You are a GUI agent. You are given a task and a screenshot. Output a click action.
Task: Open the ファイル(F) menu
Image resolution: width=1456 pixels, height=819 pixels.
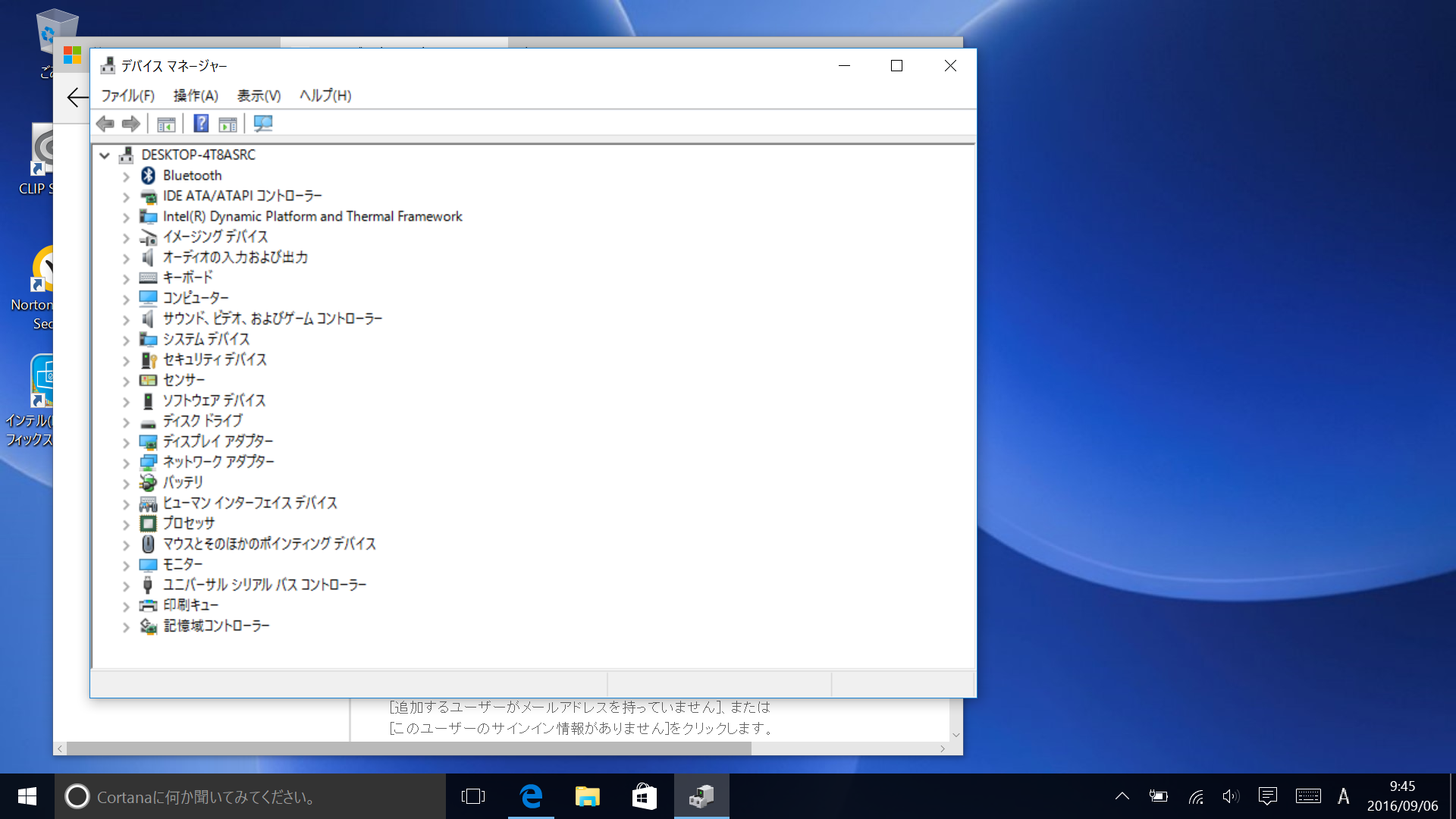(x=127, y=96)
